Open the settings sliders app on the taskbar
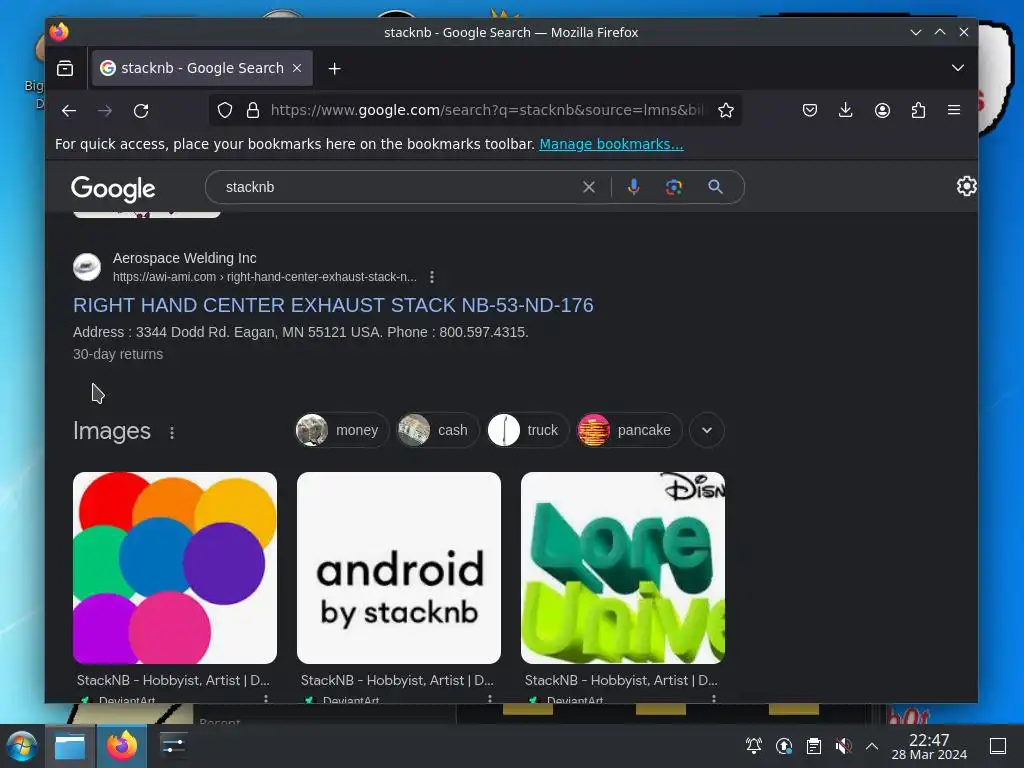This screenshot has height=768, width=1024. coord(173,745)
